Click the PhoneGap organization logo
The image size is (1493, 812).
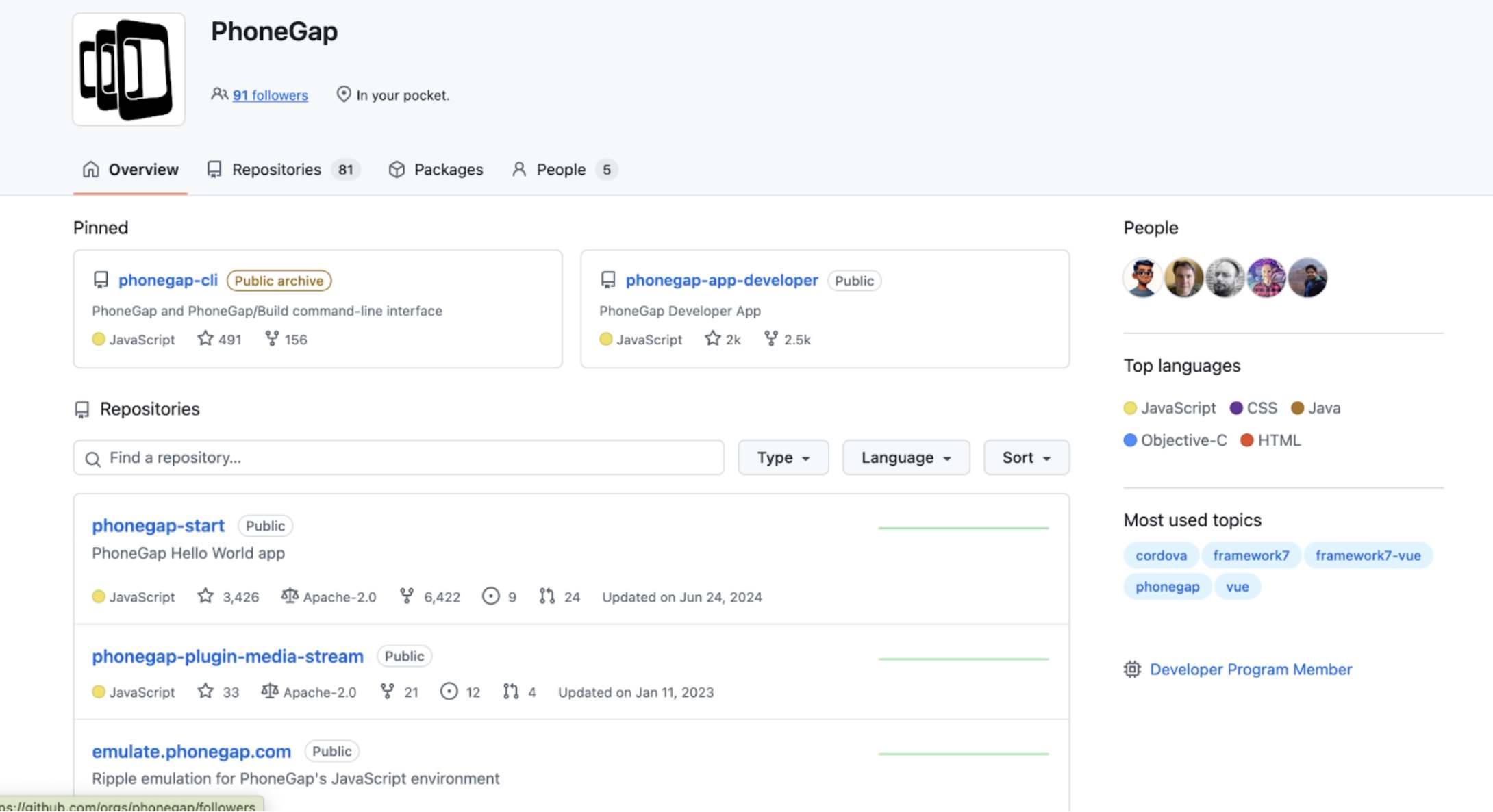[127, 67]
